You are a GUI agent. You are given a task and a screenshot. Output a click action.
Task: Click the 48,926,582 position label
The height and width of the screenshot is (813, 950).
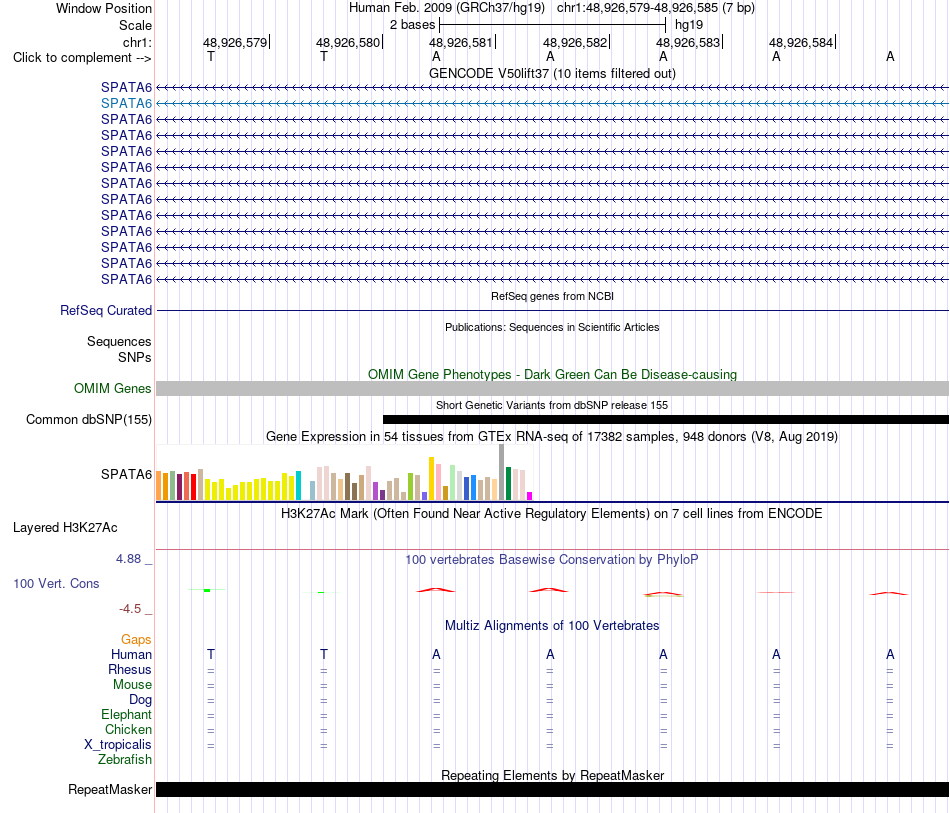point(575,42)
